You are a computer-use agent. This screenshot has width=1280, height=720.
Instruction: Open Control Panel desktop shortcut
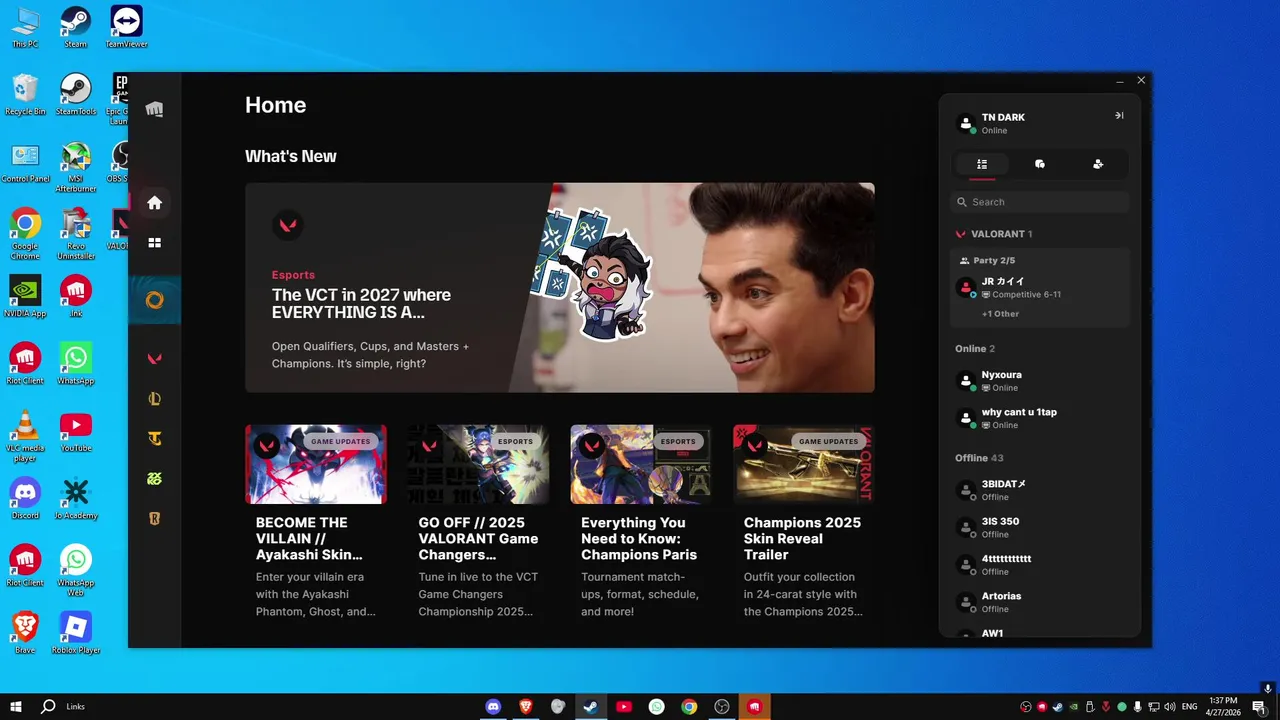(25, 162)
